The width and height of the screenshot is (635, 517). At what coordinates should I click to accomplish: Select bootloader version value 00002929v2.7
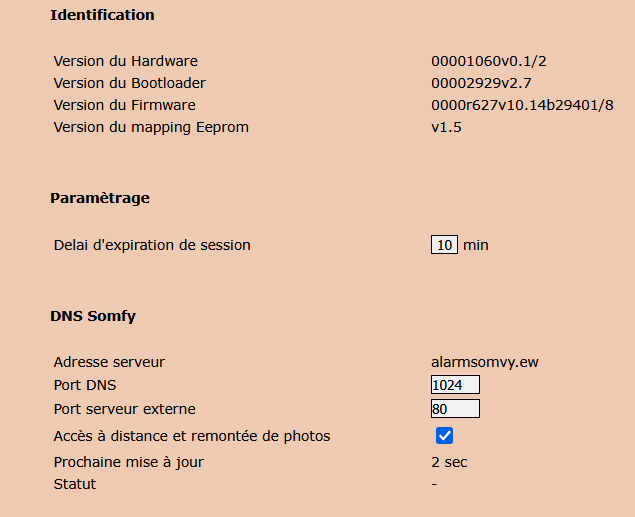(481, 83)
